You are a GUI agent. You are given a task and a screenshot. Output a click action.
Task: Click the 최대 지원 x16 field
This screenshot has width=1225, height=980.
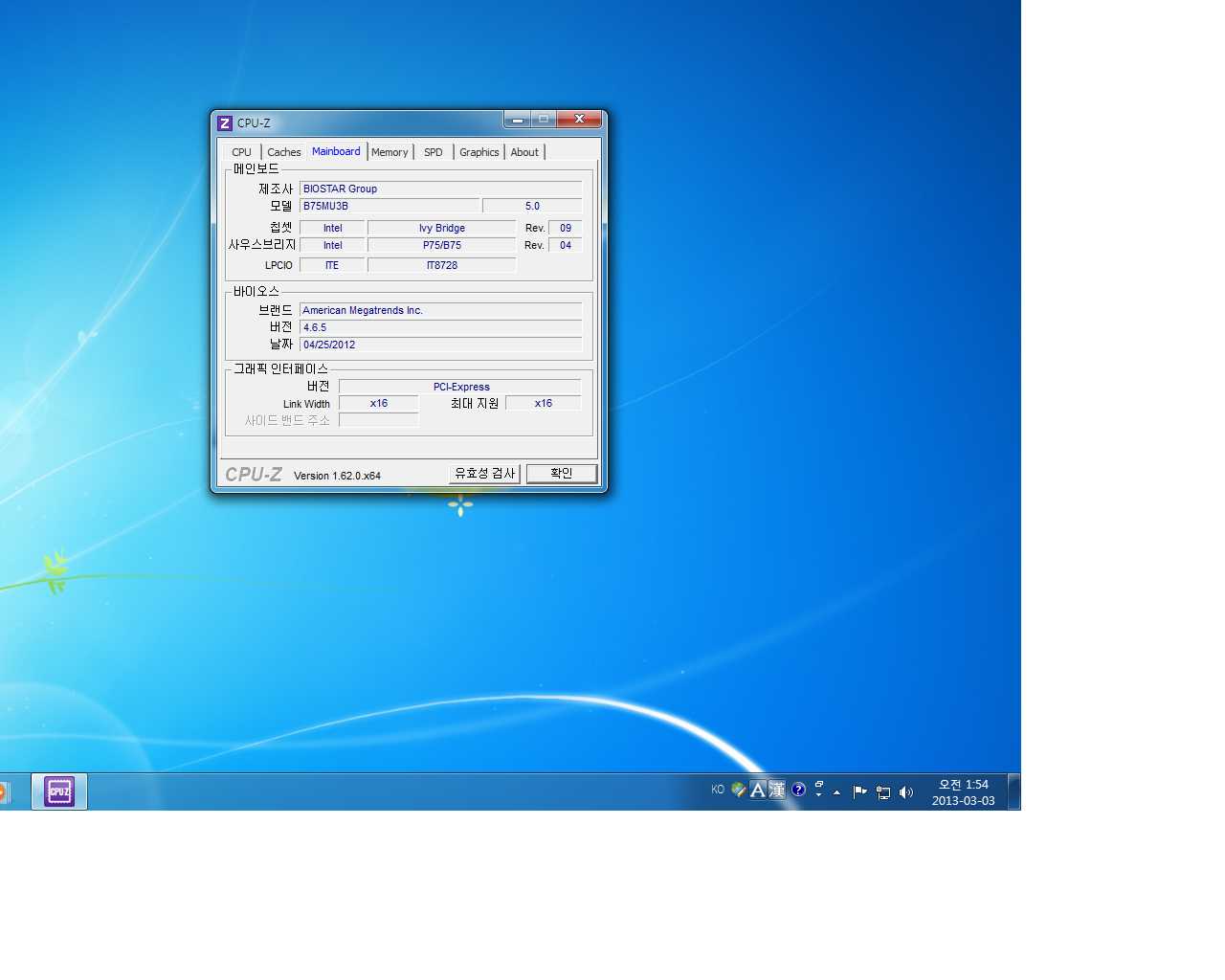(544, 403)
